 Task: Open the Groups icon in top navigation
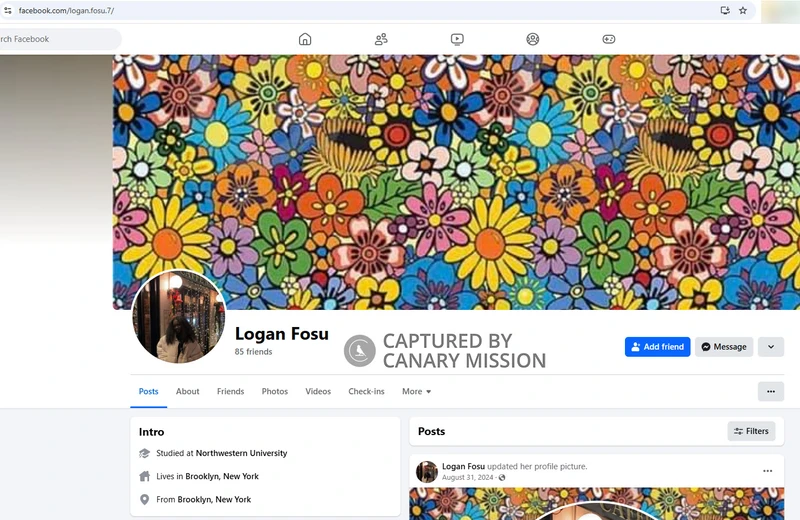(x=533, y=39)
